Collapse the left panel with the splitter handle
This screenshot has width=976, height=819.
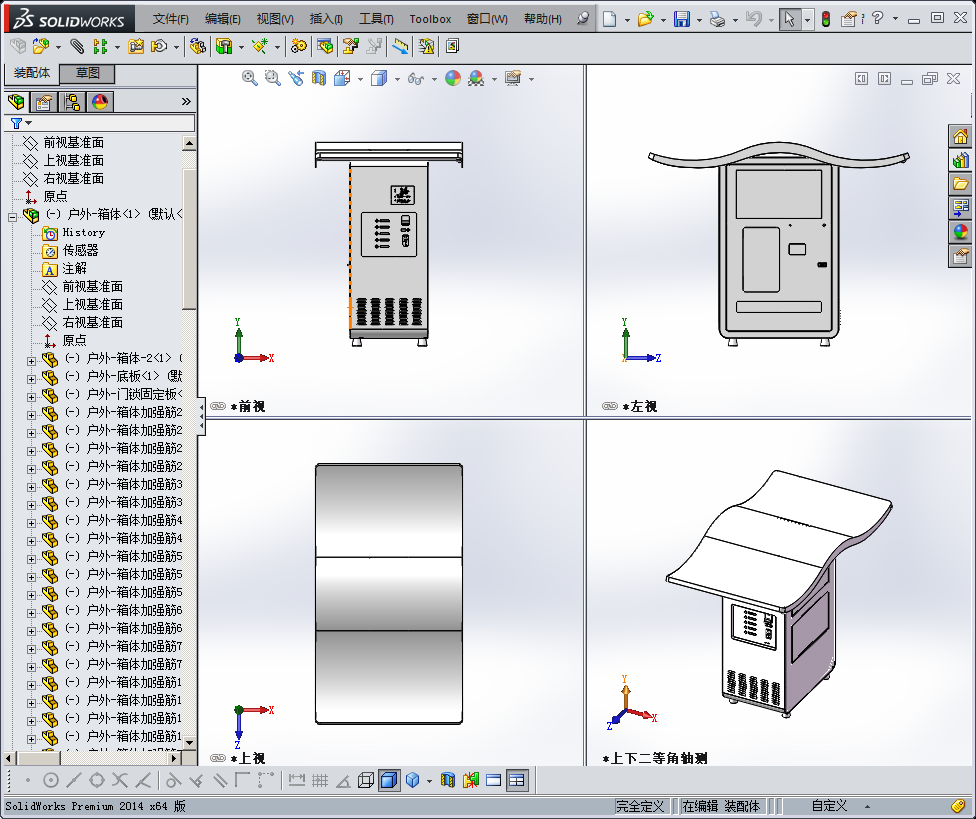[x=201, y=416]
